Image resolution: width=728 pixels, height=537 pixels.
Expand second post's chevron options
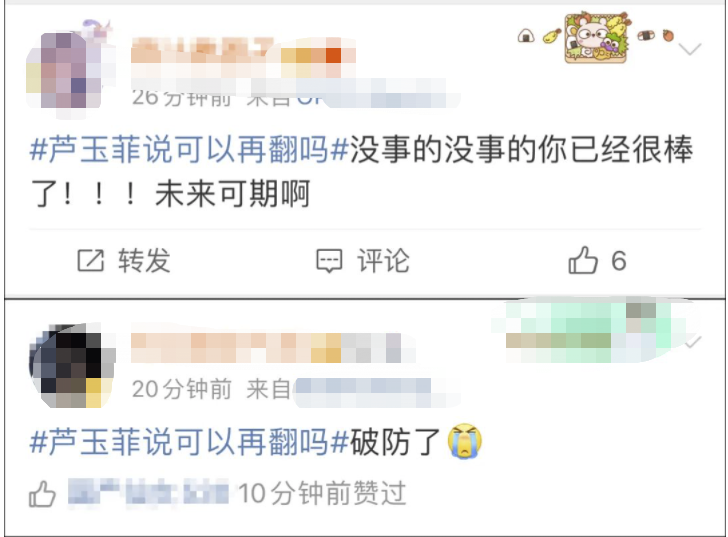[x=692, y=342]
